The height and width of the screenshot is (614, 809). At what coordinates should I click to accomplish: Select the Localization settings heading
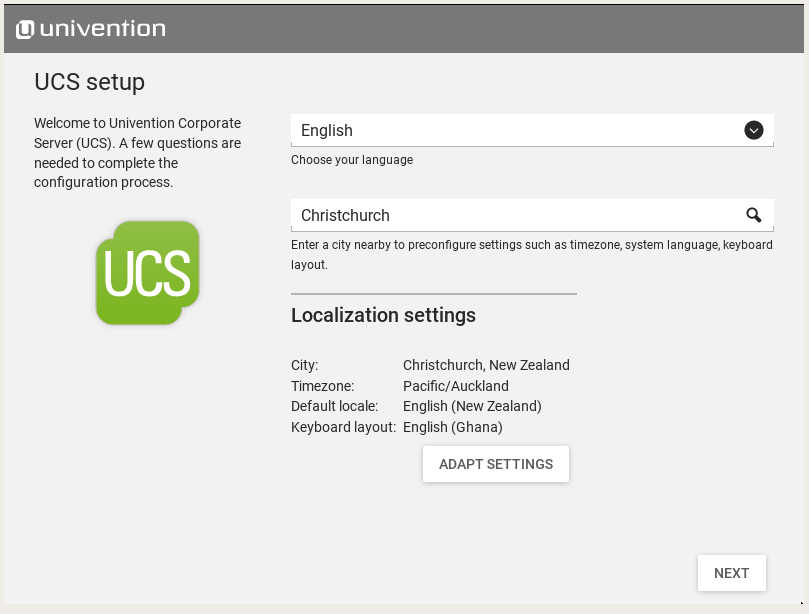click(x=383, y=315)
